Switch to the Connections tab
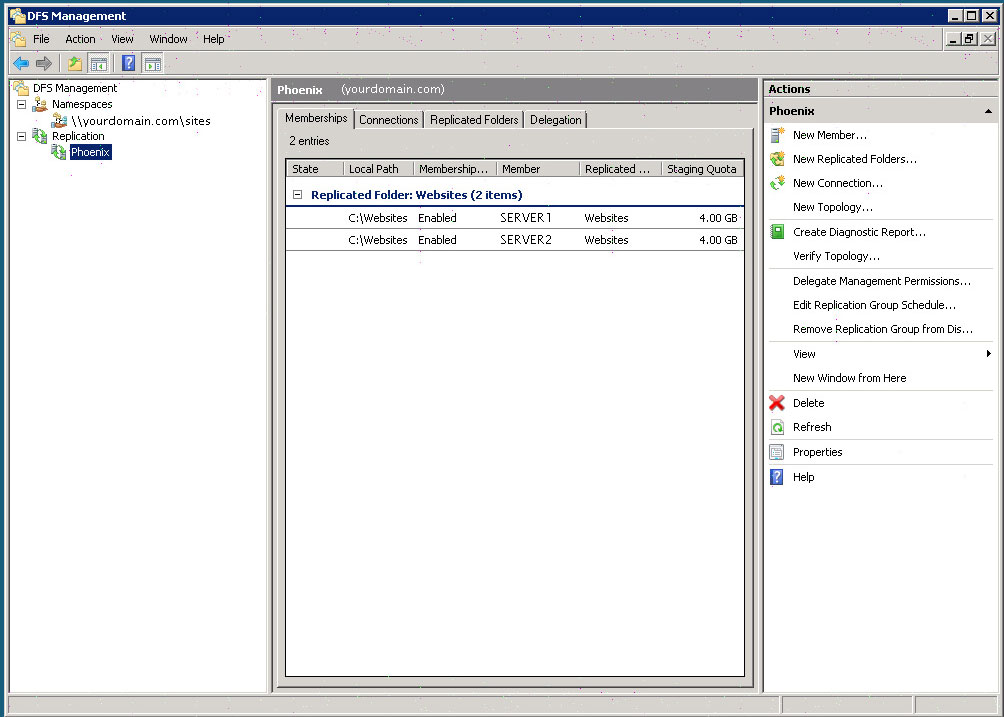This screenshot has width=1004, height=717. click(x=389, y=120)
